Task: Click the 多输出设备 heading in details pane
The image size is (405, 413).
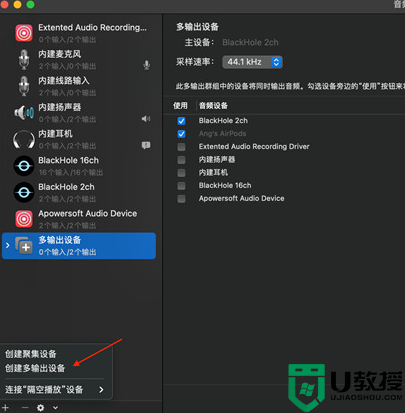Action: (x=197, y=27)
